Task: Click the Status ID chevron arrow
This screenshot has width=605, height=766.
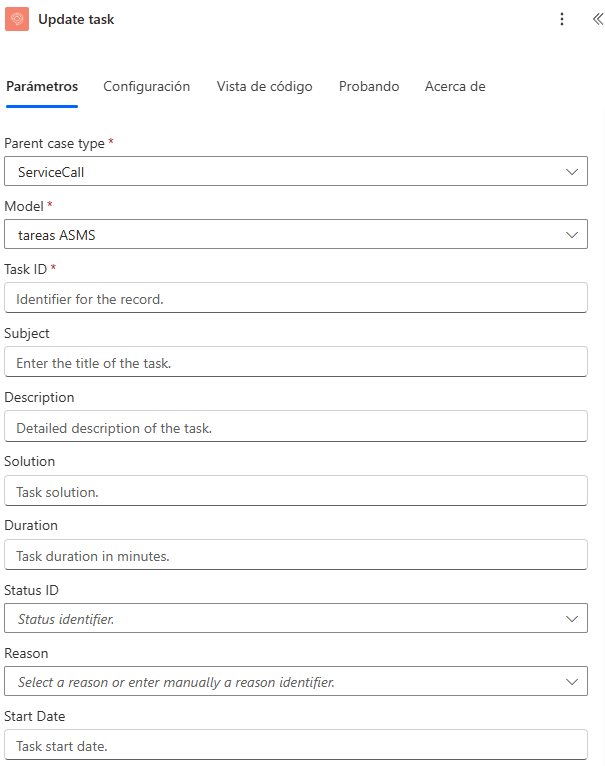Action: [x=572, y=619]
